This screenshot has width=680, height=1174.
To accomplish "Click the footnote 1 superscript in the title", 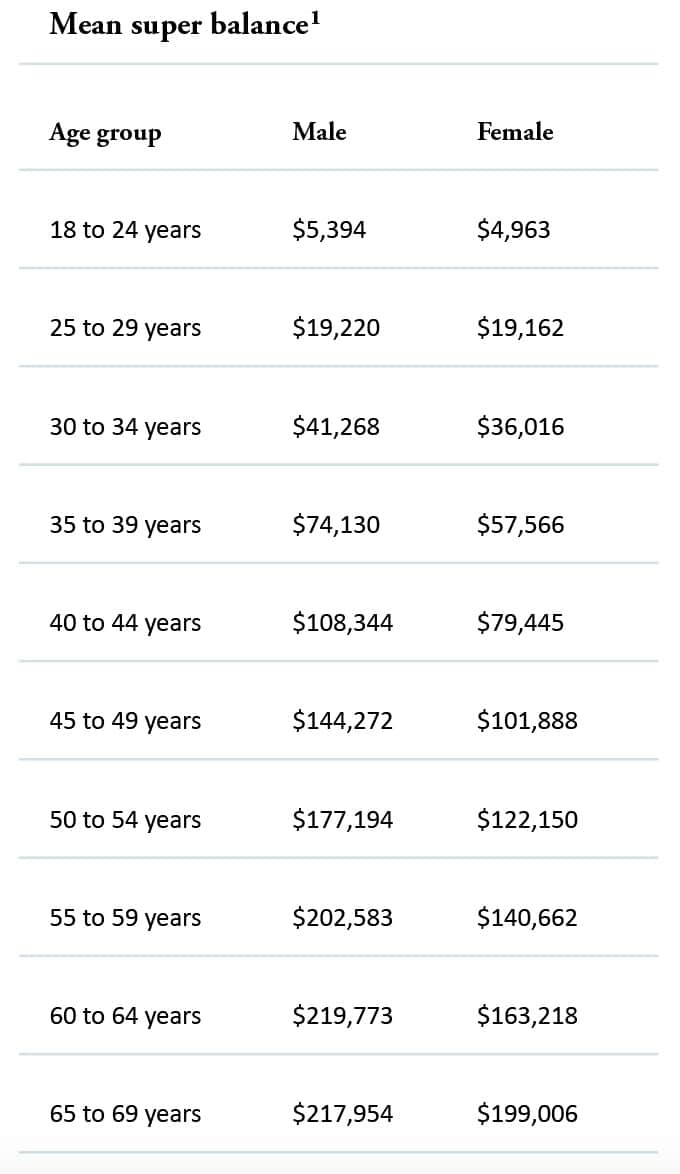I will click(315, 17).
